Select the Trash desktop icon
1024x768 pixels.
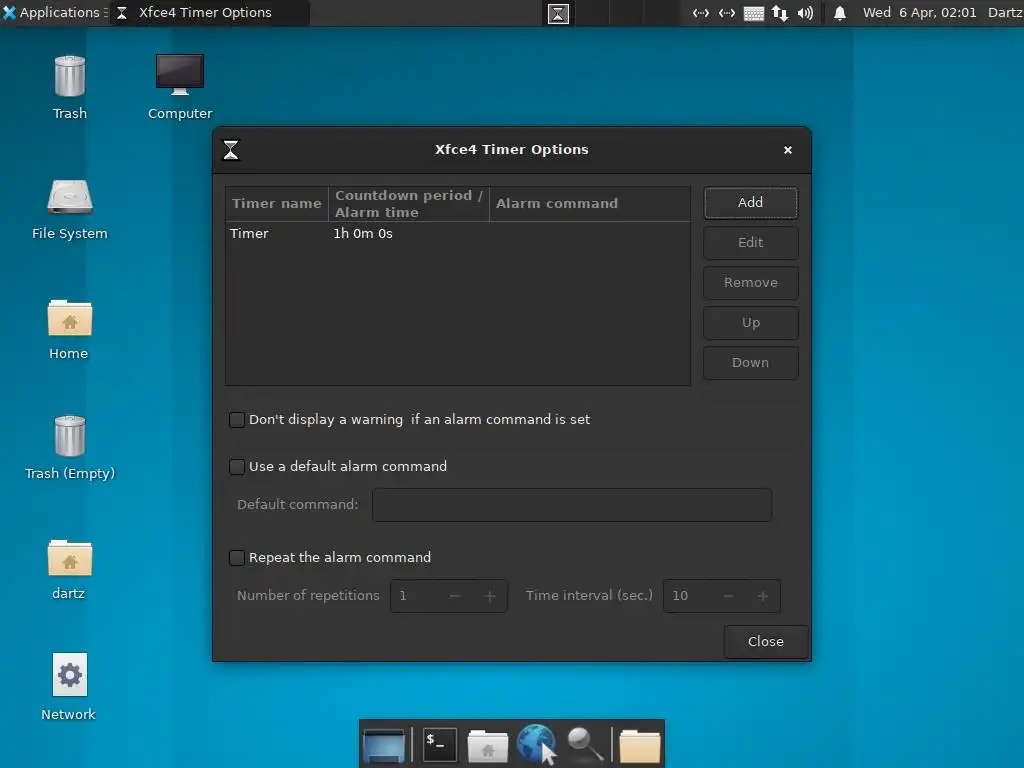pyautogui.click(x=70, y=88)
